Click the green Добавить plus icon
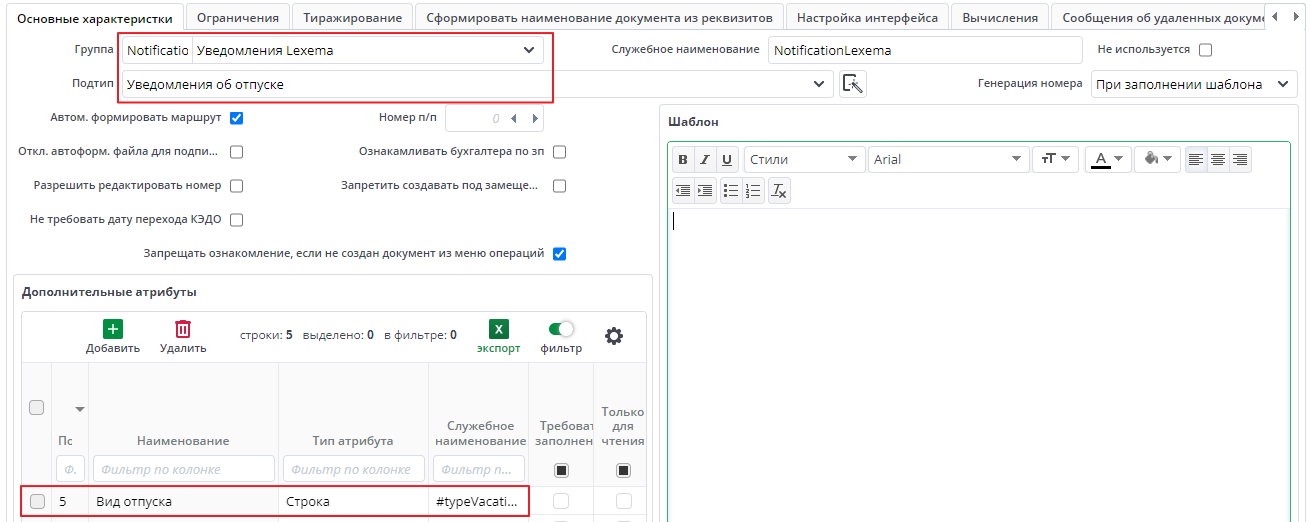The width and height of the screenshot is (1310, 522). [113, 329]
